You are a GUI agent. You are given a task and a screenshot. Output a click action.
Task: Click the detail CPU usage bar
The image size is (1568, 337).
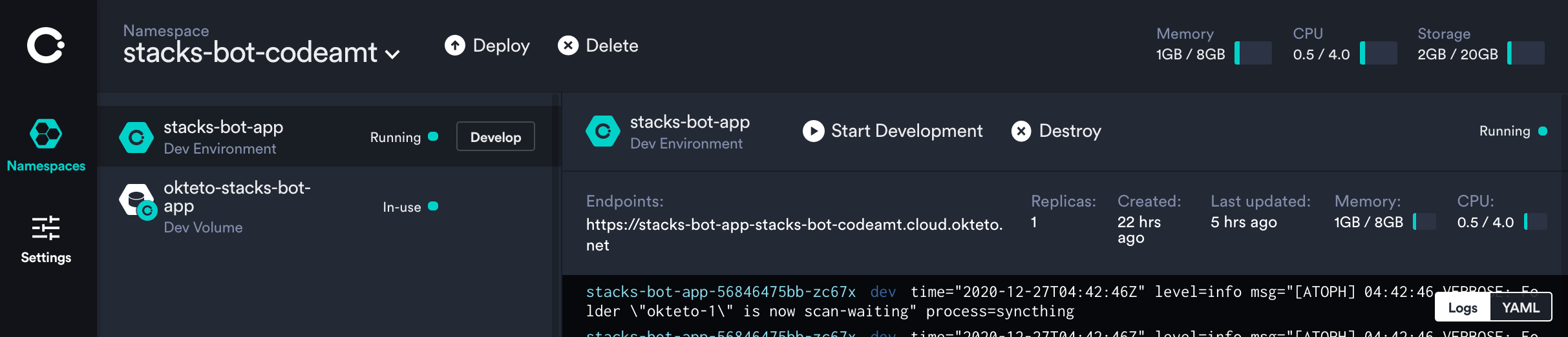click(1536, 221)
